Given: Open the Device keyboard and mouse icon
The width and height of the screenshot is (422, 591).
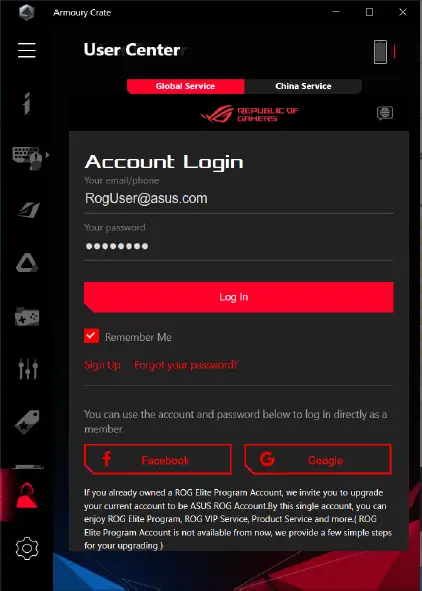Looking at the screenshot, I should point(27,158).
